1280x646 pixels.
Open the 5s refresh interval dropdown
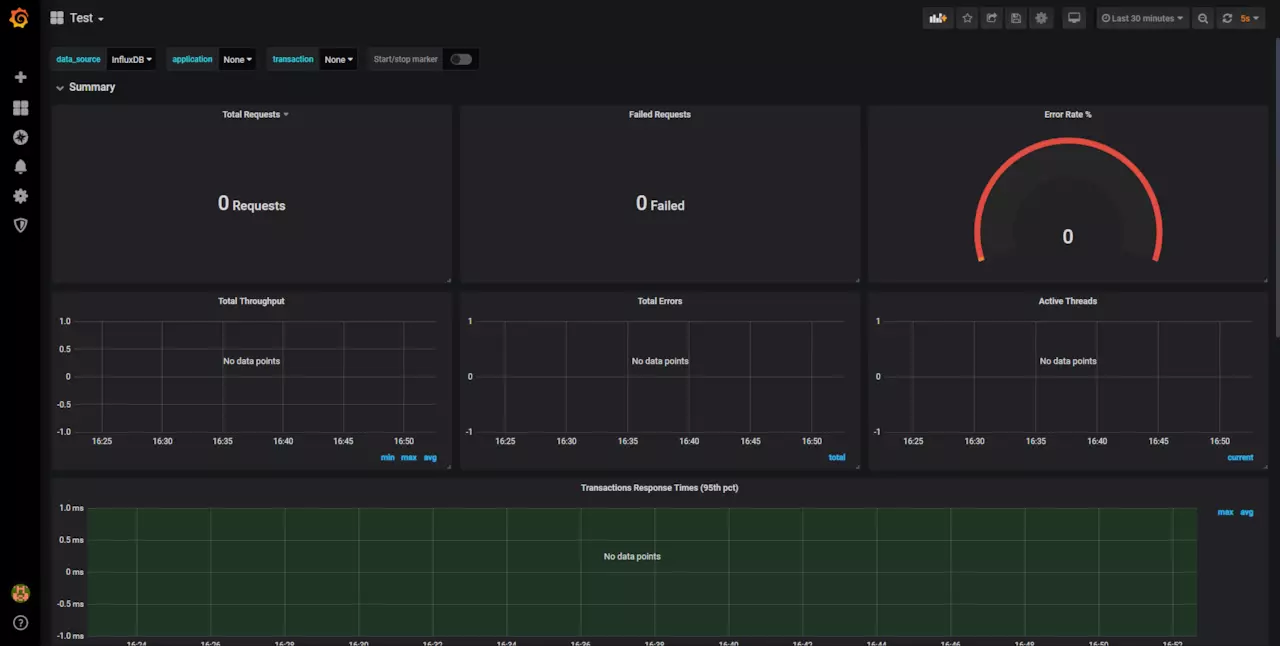[x=1250, y=18]
